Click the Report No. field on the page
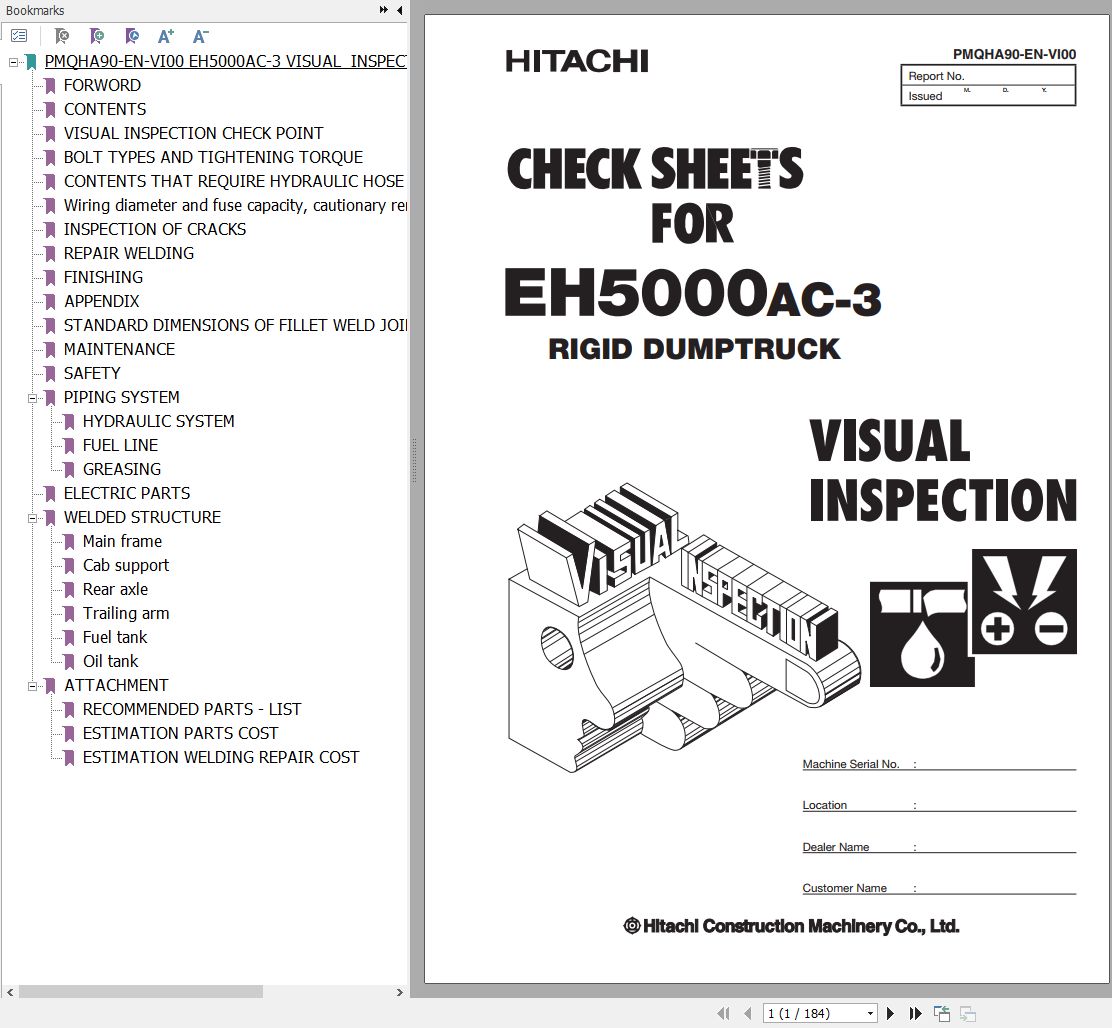Viewport: 1112px width, 1028px height. (x=988, y=76)
